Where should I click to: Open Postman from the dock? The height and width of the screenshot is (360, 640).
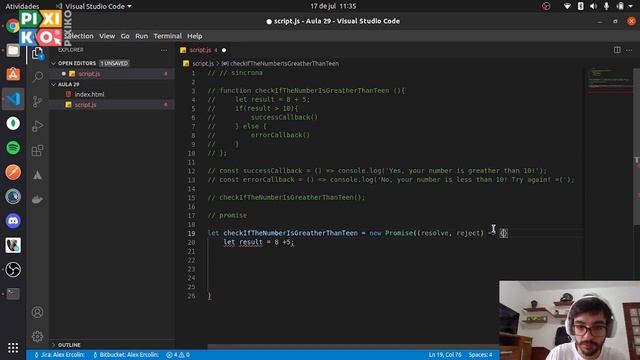[x=13, y=172]
